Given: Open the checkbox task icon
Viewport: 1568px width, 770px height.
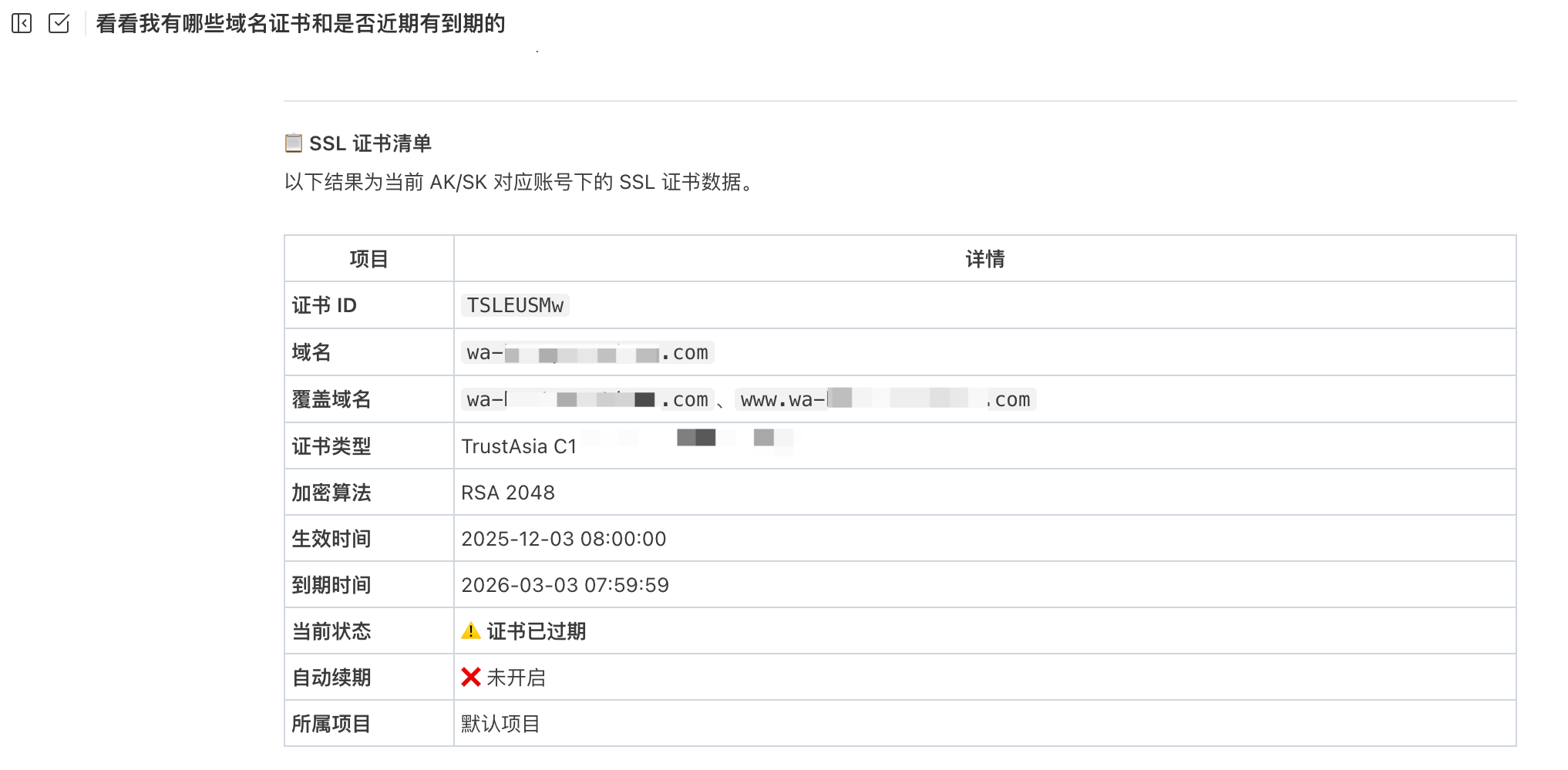Looking at the screenshot, I should pos(59,24).
